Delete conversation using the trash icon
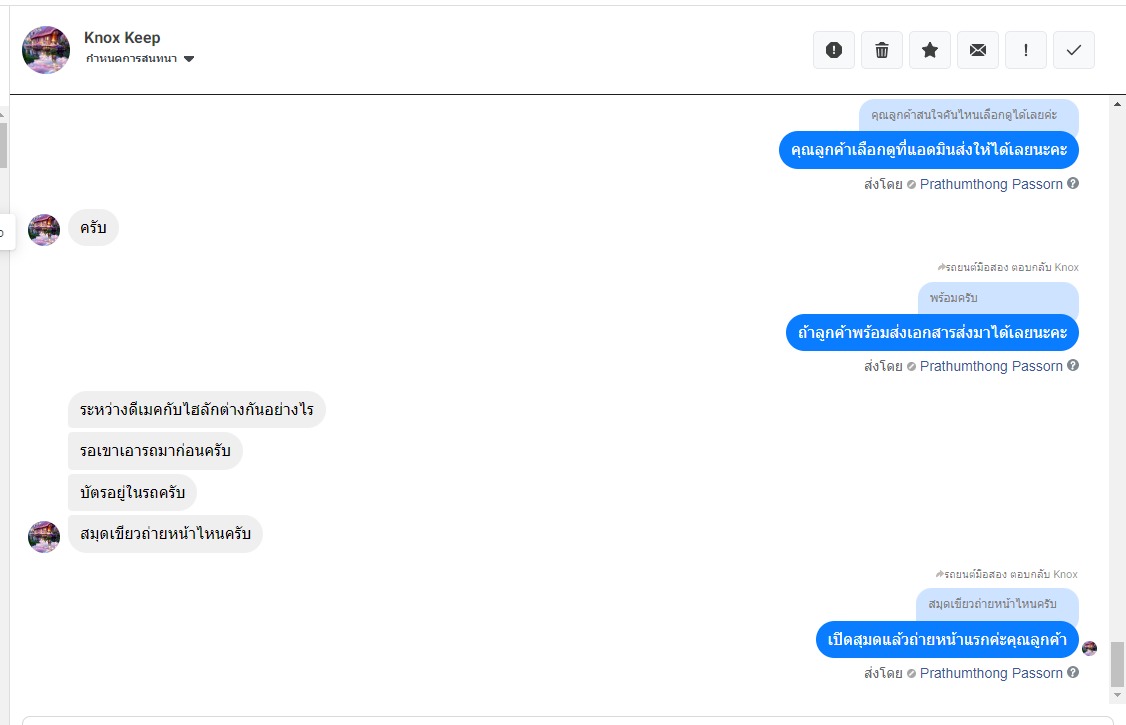Screen dimensions: 1126x725 click(882, 50)
